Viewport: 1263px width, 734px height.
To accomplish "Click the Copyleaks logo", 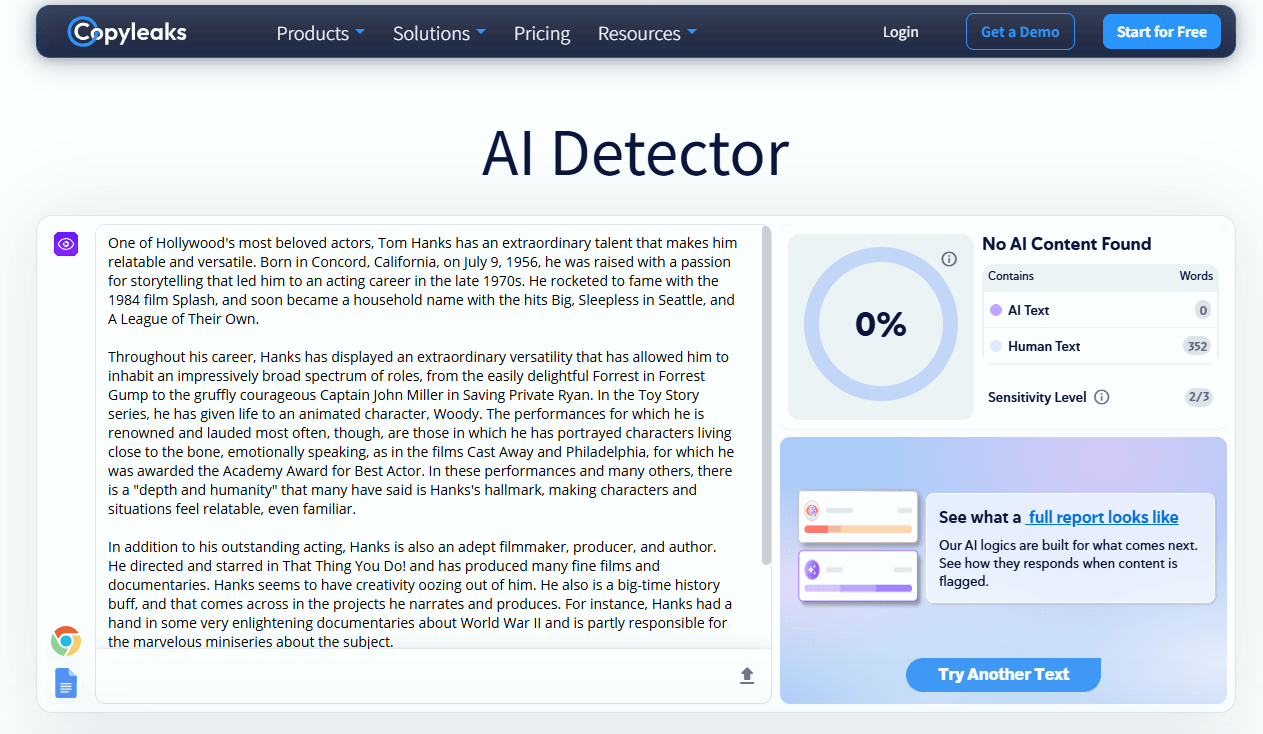I will click(127, 32).
